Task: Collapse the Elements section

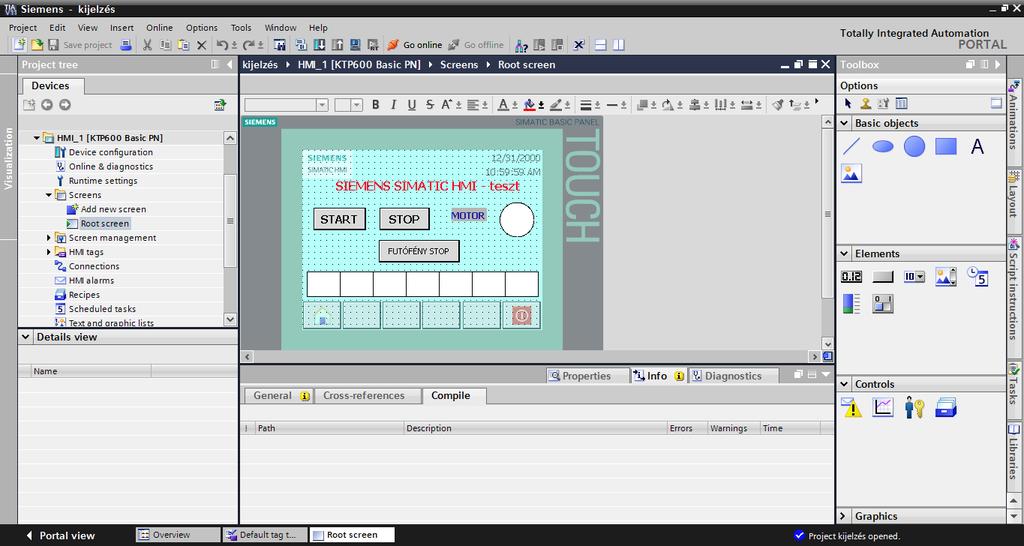Action: pyautogui.click(x=844, y=253)
